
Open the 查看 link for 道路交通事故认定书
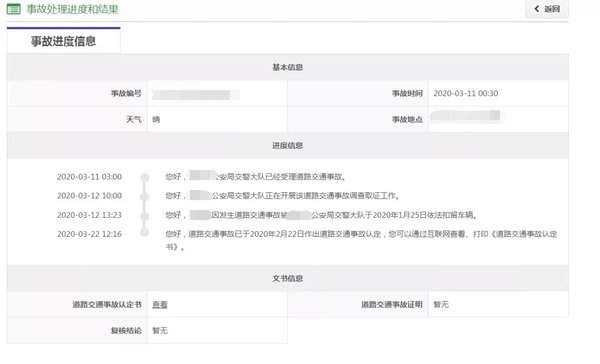point(160,305)
